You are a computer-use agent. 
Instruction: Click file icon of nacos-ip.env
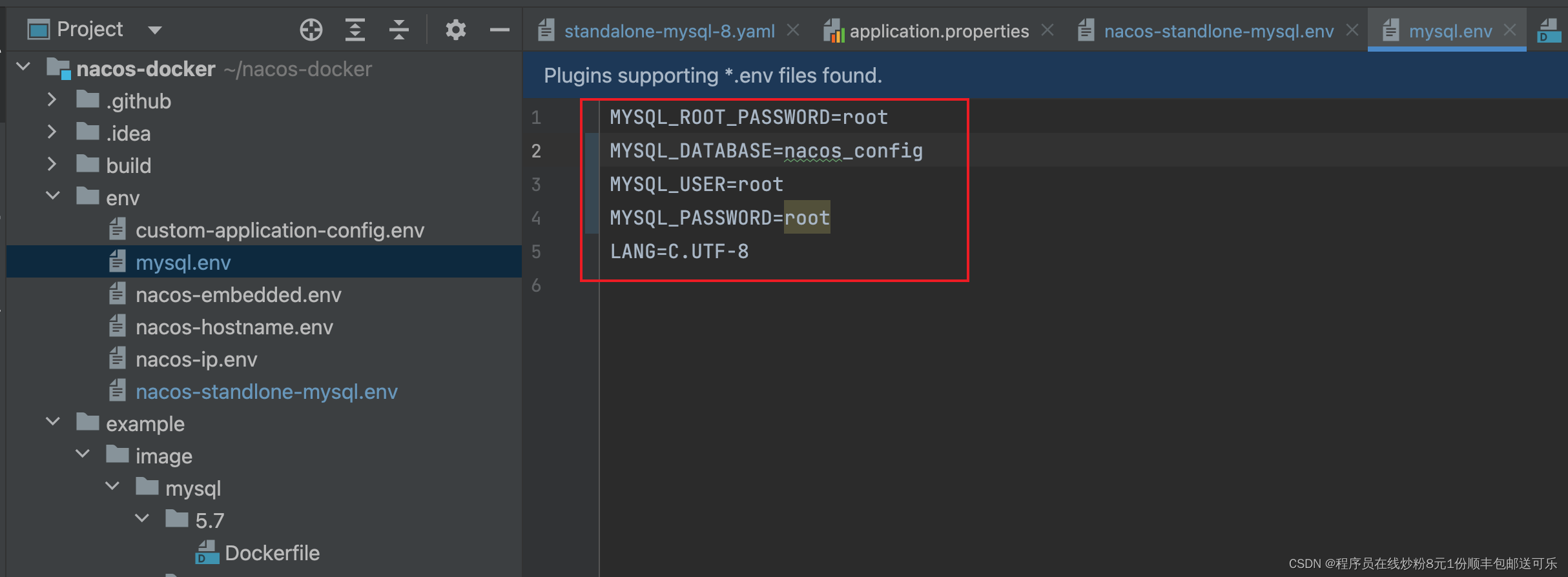(118, 358)
